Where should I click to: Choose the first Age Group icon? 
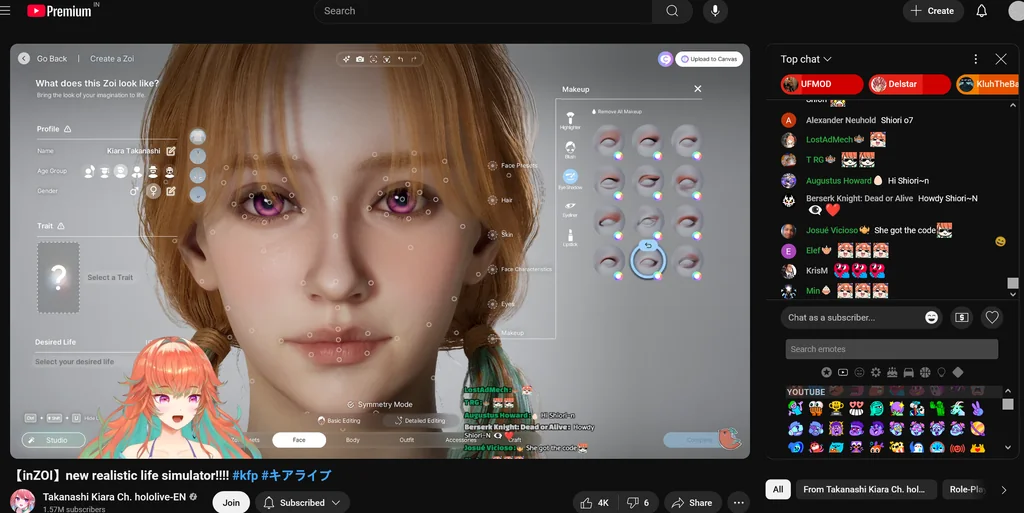pos(89,172)
